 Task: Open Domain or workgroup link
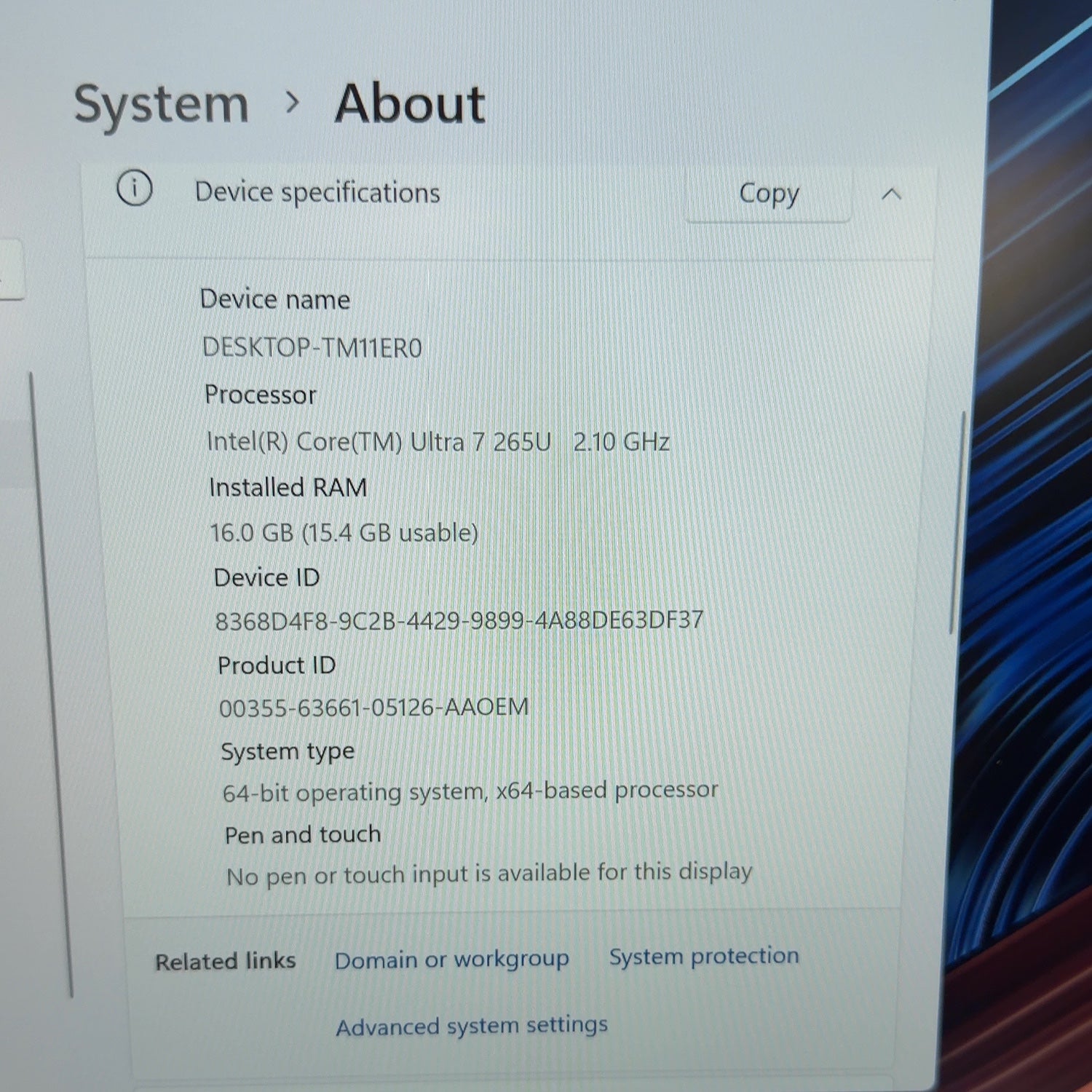451,960
